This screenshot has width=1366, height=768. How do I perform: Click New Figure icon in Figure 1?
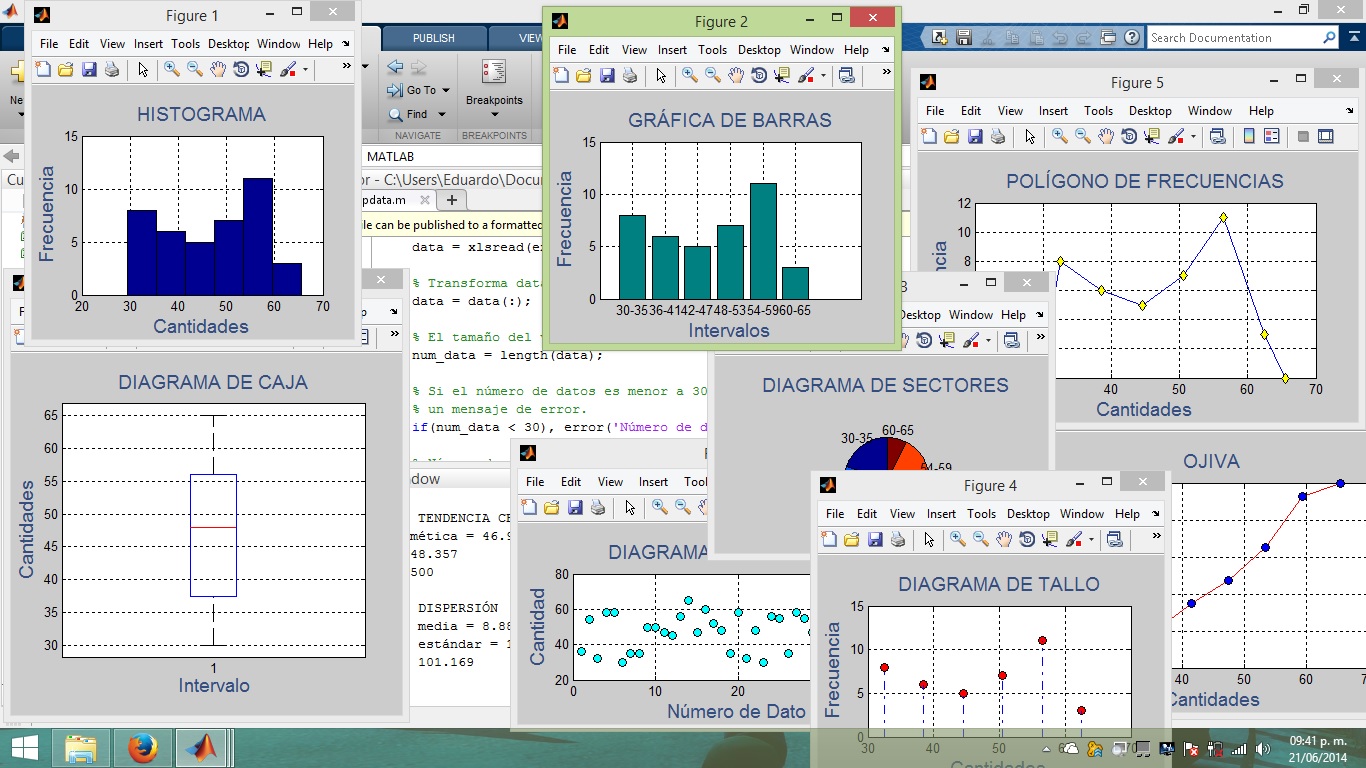[43, 70]
